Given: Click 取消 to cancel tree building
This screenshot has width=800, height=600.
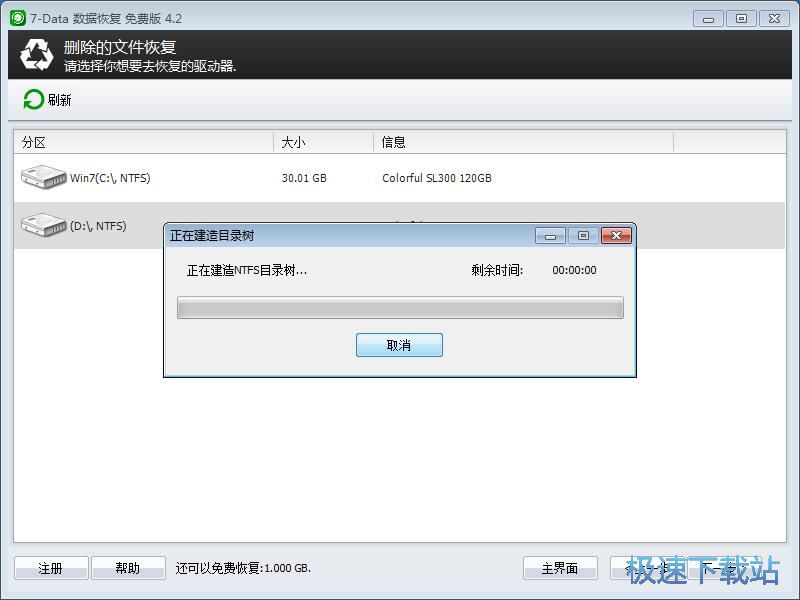Looking at the screenshot, I should click(399, 344).
